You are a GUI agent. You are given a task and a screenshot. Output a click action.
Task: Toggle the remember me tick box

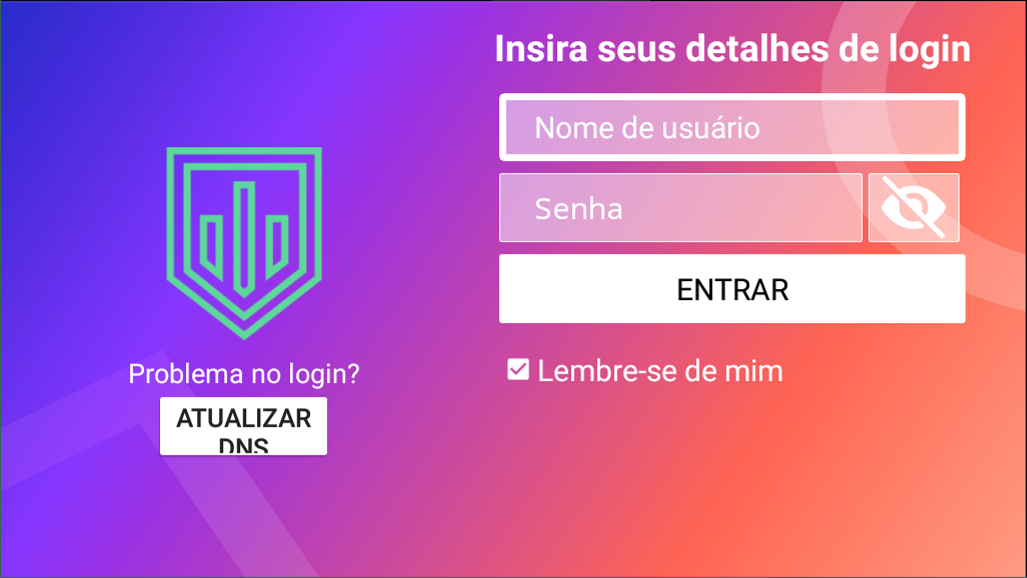518,370
